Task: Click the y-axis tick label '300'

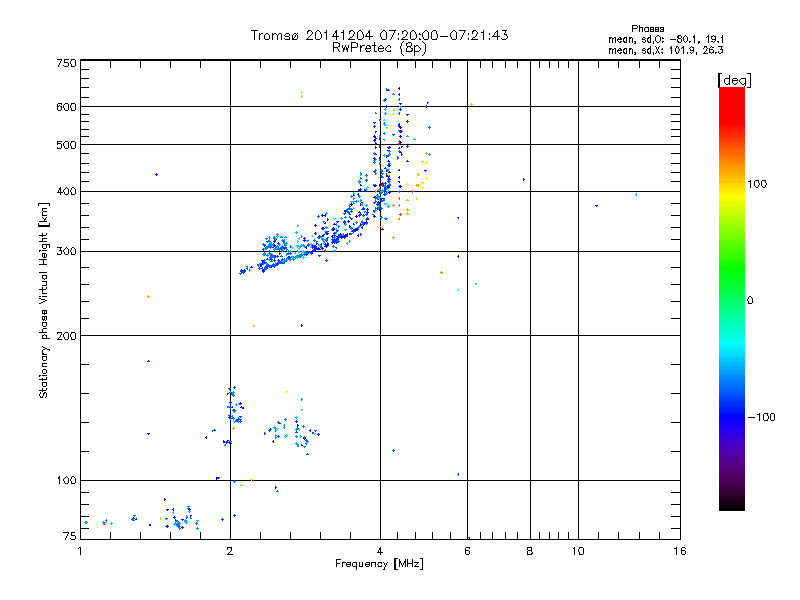Action: 66,252
